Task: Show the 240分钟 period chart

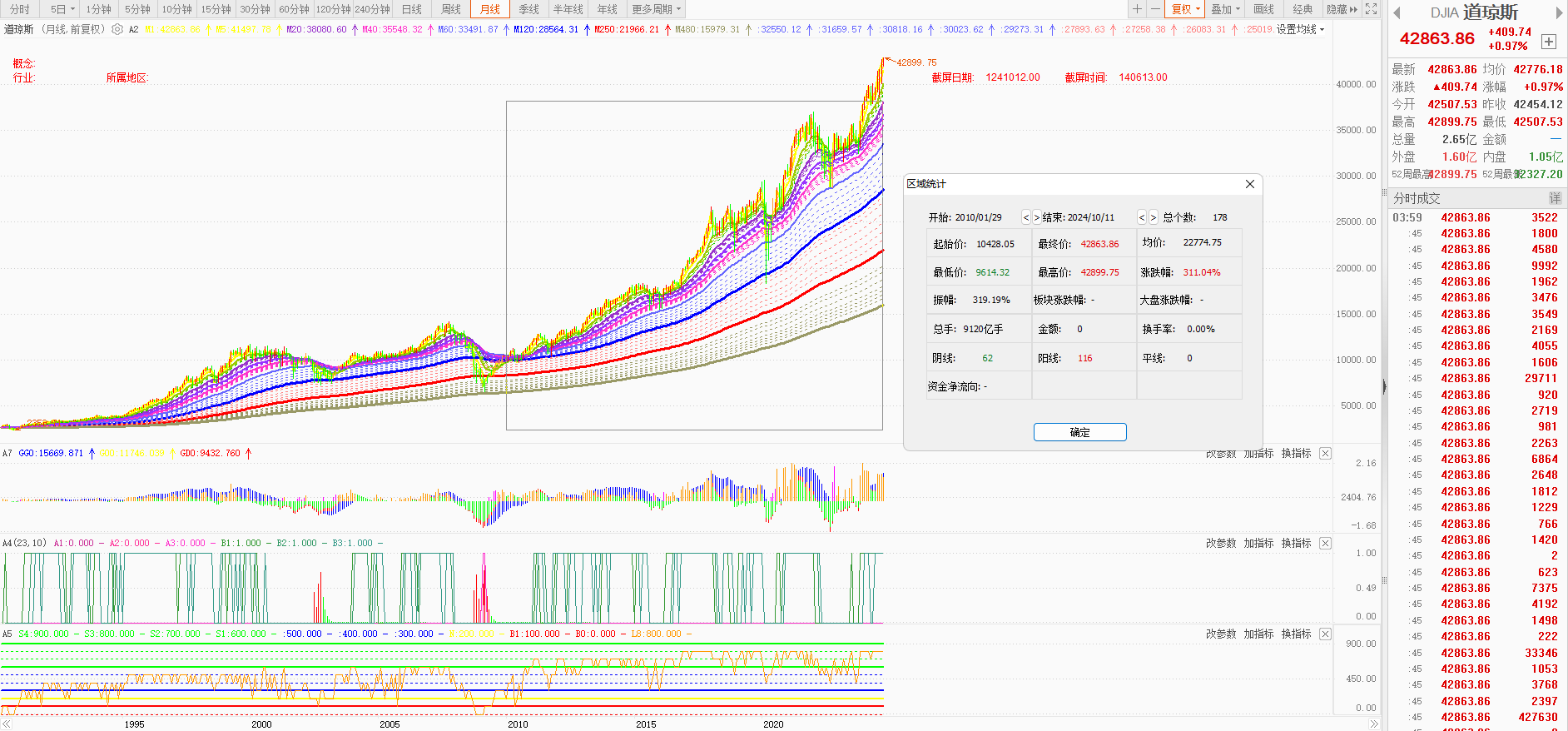Action: coord(373,9)
